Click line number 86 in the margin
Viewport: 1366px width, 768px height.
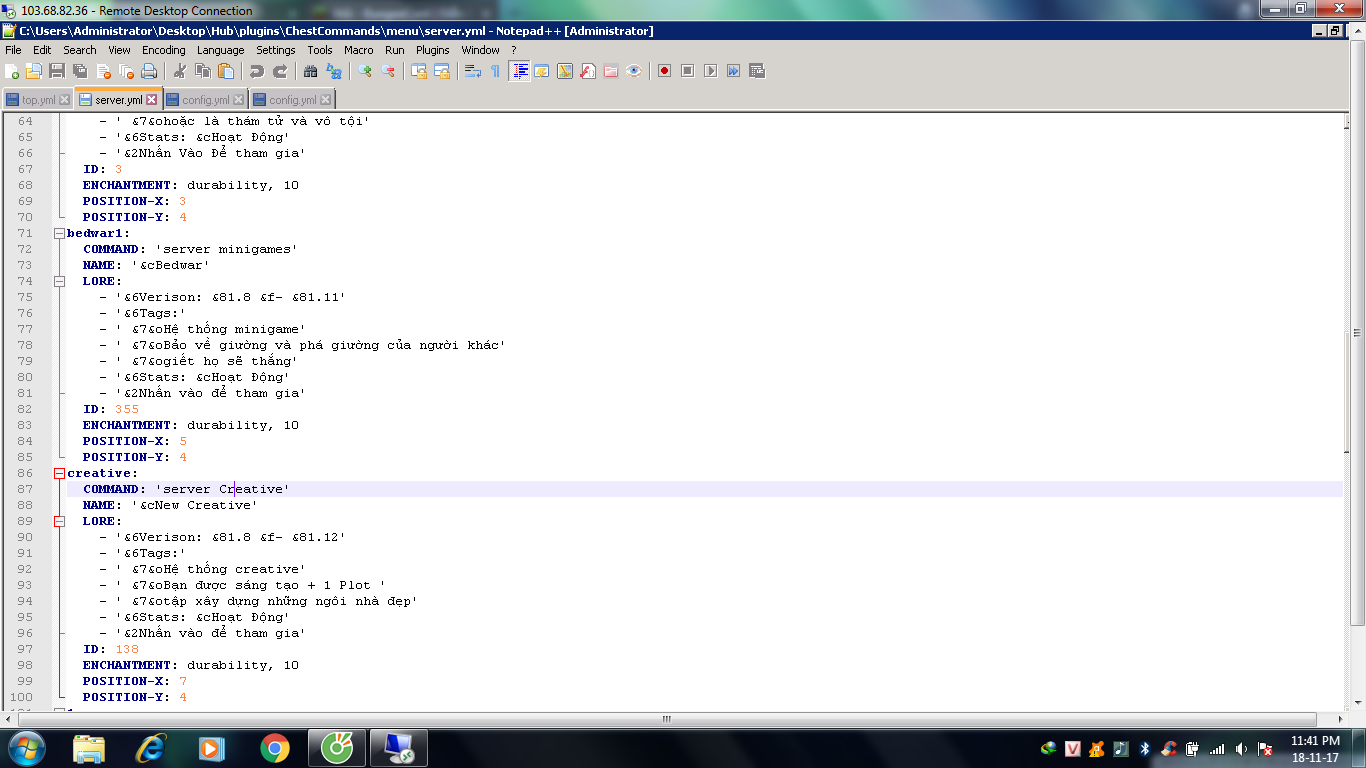(x=25, y=473)
